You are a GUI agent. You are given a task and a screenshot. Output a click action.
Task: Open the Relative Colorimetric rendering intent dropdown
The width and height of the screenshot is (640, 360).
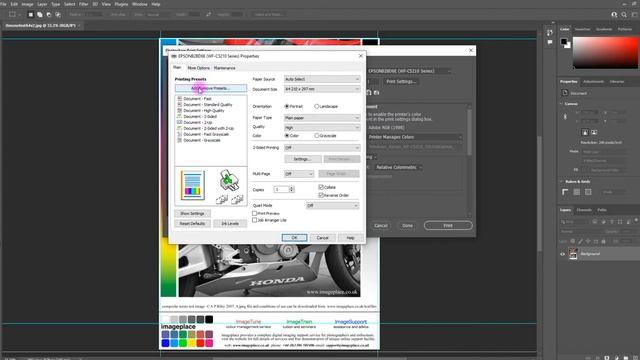(398, 167)
